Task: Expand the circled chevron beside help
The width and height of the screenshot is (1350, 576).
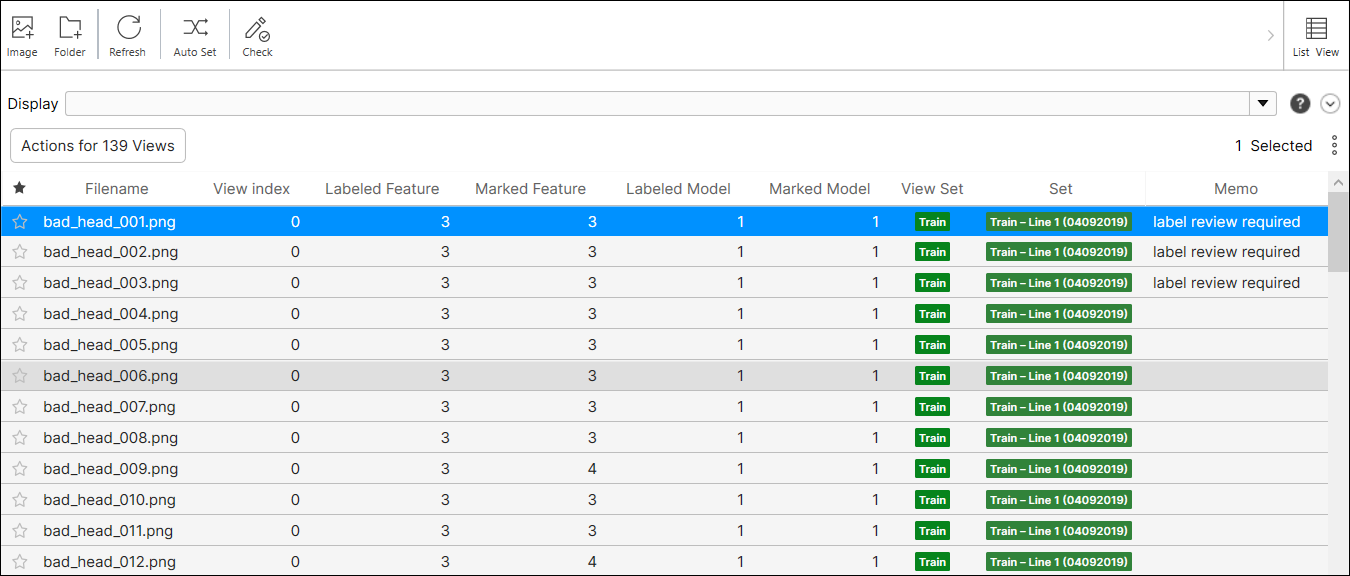Action: 1330,104
